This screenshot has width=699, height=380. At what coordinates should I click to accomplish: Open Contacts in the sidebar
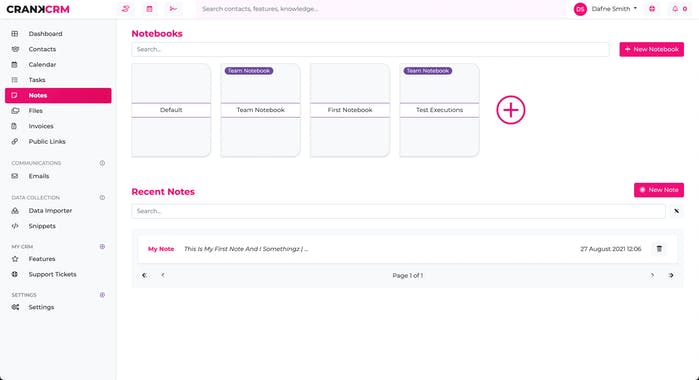point(58,49)
